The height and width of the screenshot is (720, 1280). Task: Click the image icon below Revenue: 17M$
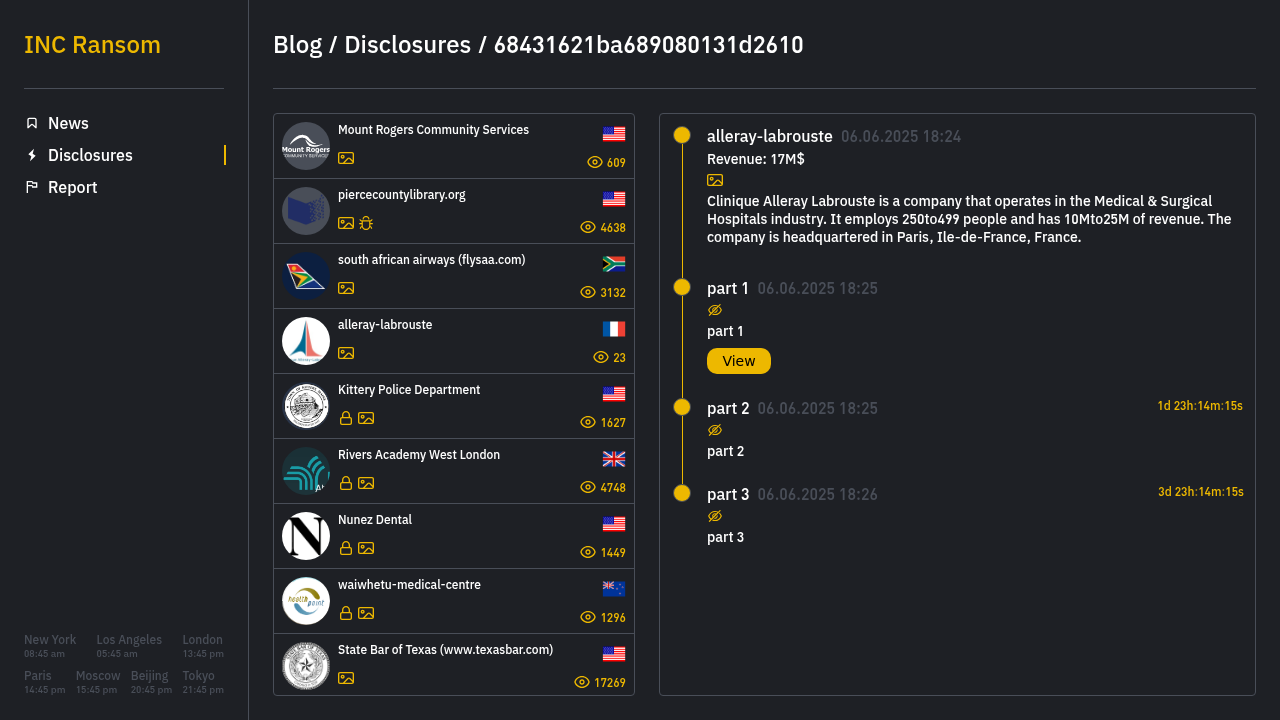click(715, 180)
